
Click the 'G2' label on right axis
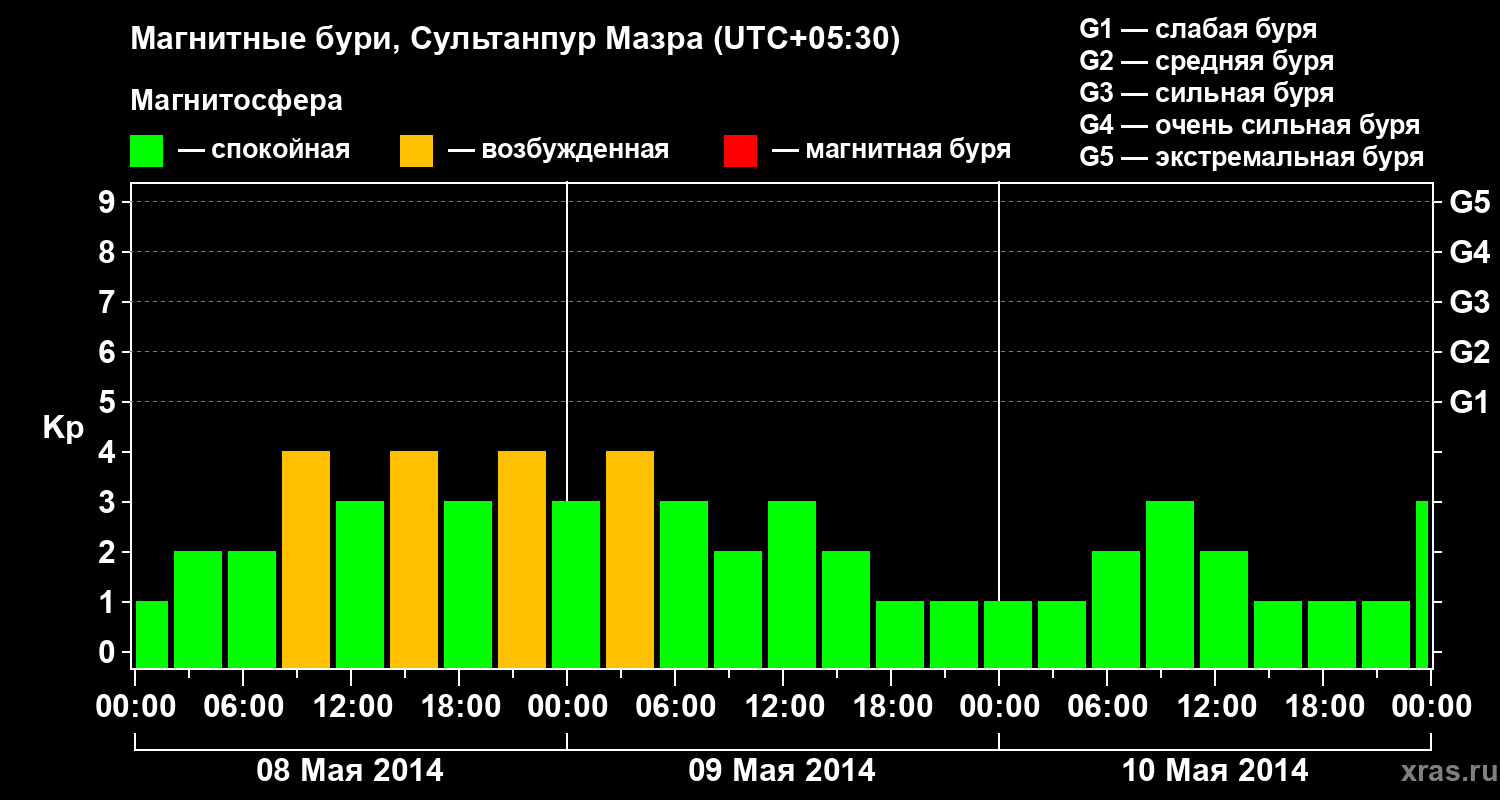(1469, 352)
